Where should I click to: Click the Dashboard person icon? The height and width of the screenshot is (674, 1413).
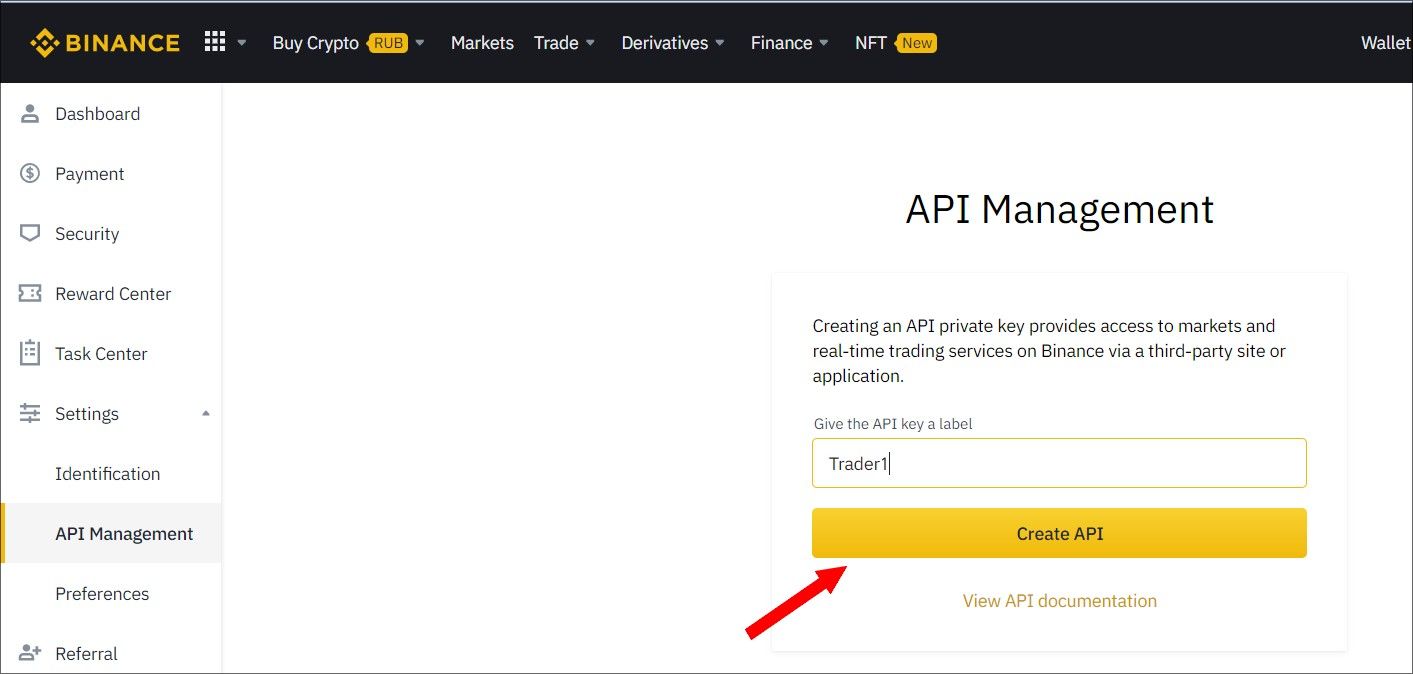tap(30, 113)
